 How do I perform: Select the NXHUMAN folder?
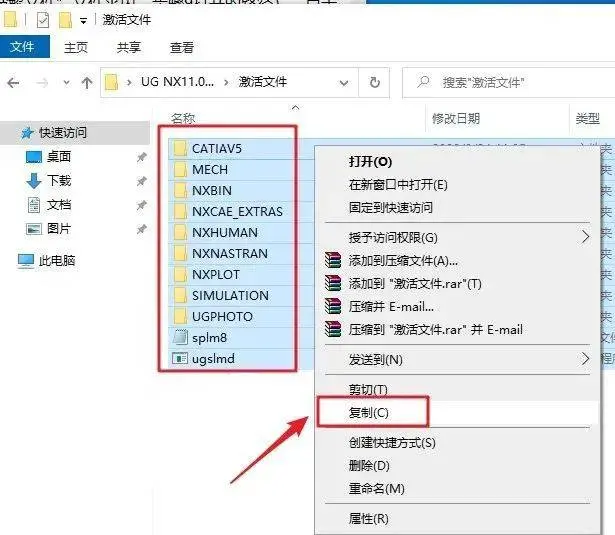pyautogui.click(x=225, y=233)
